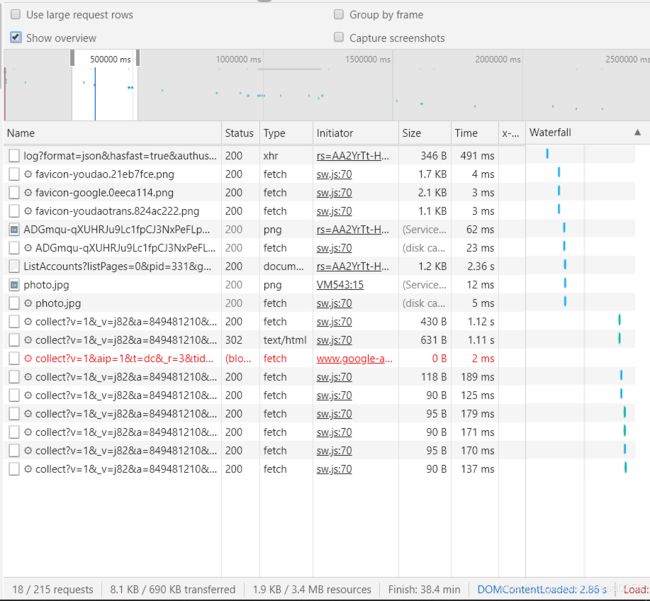Open the VM543:15 initiator link
650x601 pixels.
tap(340, 285)
